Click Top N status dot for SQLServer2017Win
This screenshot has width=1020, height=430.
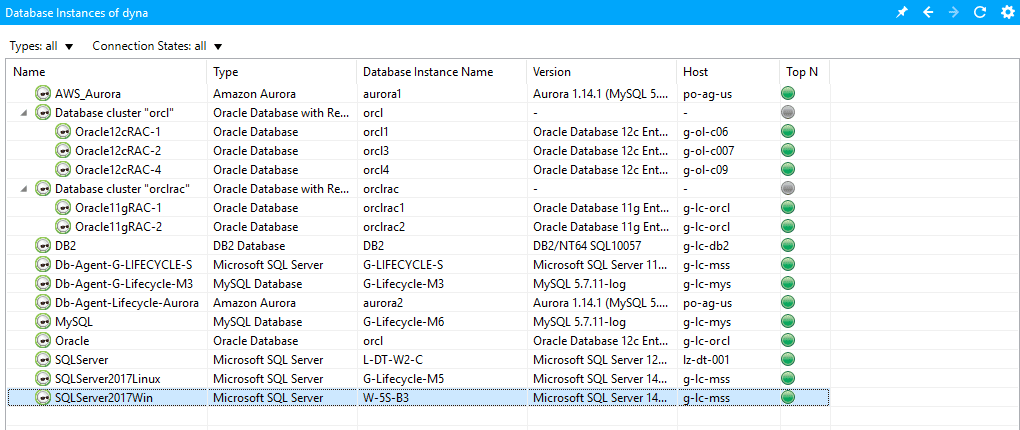click(x=788, y=397)
